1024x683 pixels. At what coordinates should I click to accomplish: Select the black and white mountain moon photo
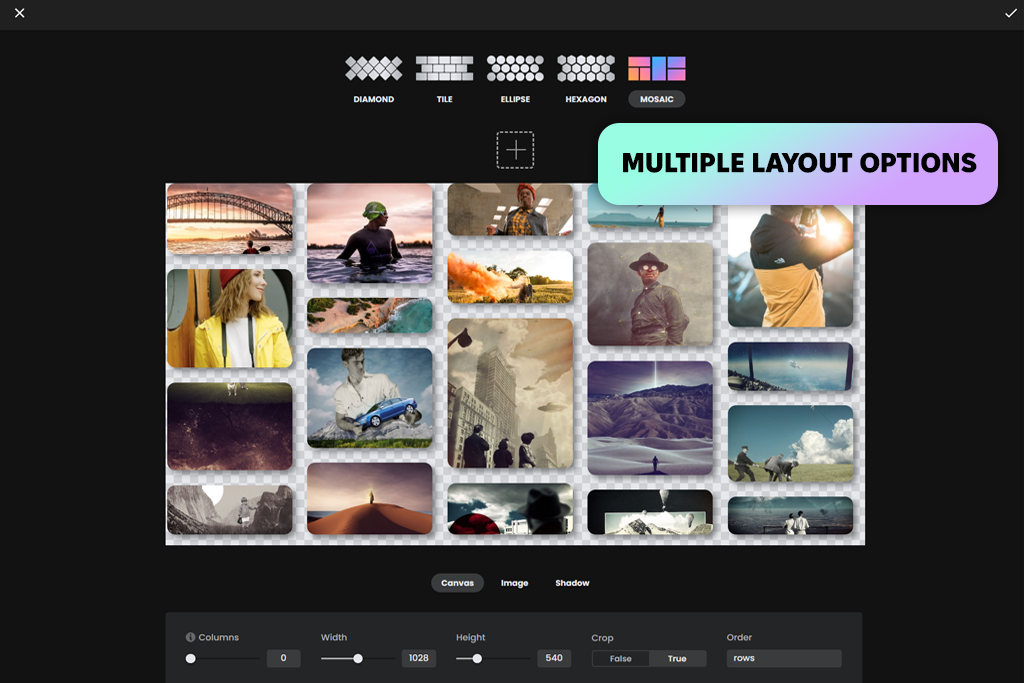coord(230,510)
